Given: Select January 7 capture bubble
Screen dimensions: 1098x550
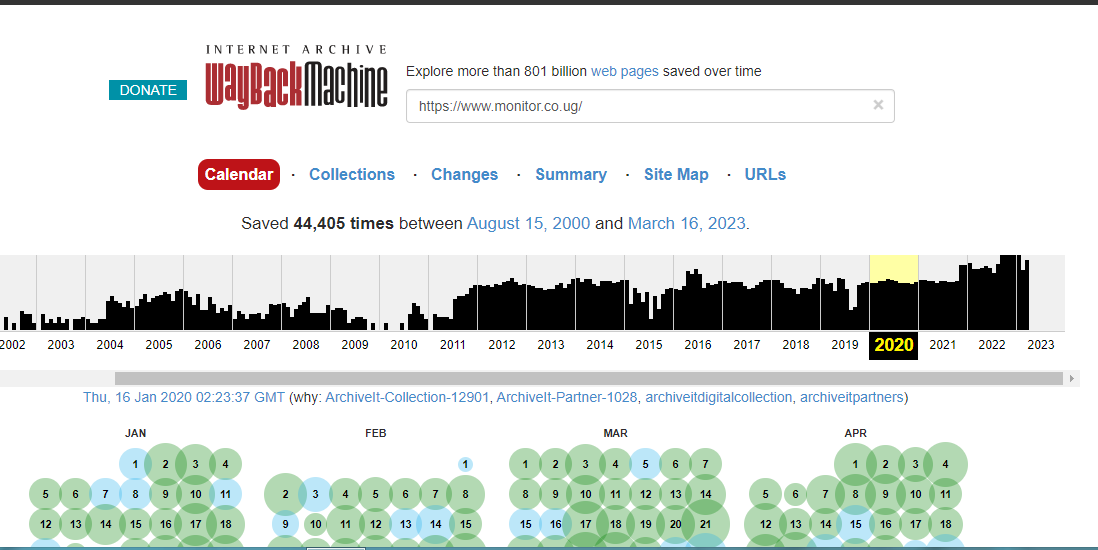Looking at the screenshot, I should (105, 494).
